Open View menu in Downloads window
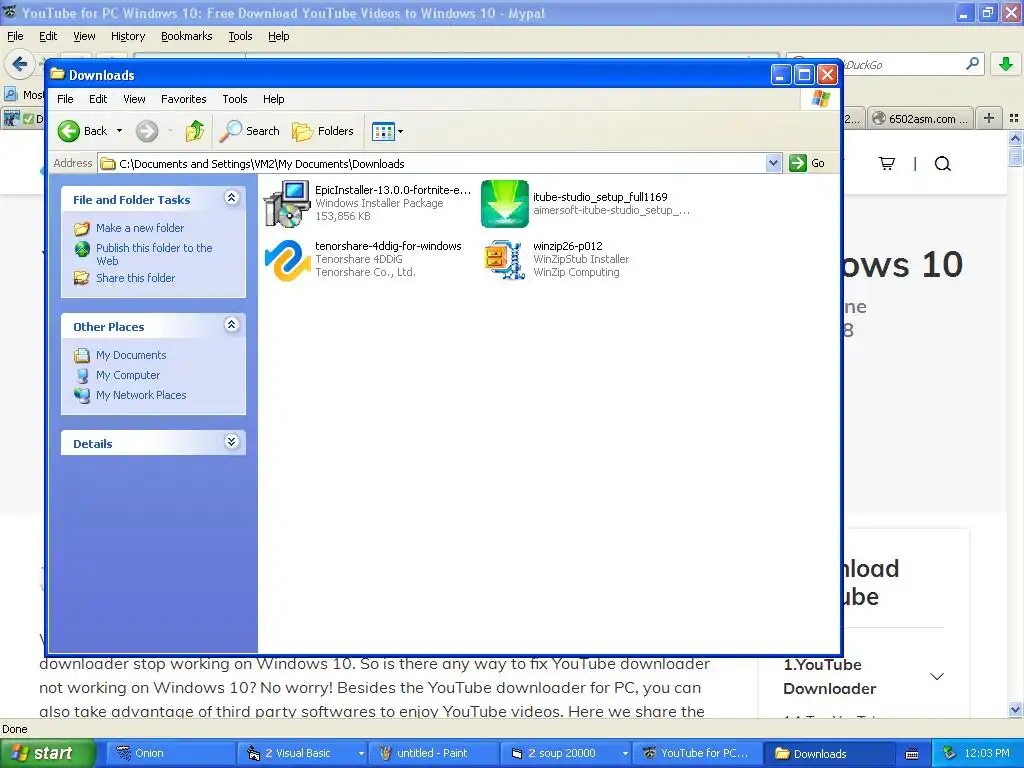Viewport: 1024px width, 768px height. coord(134,99)
